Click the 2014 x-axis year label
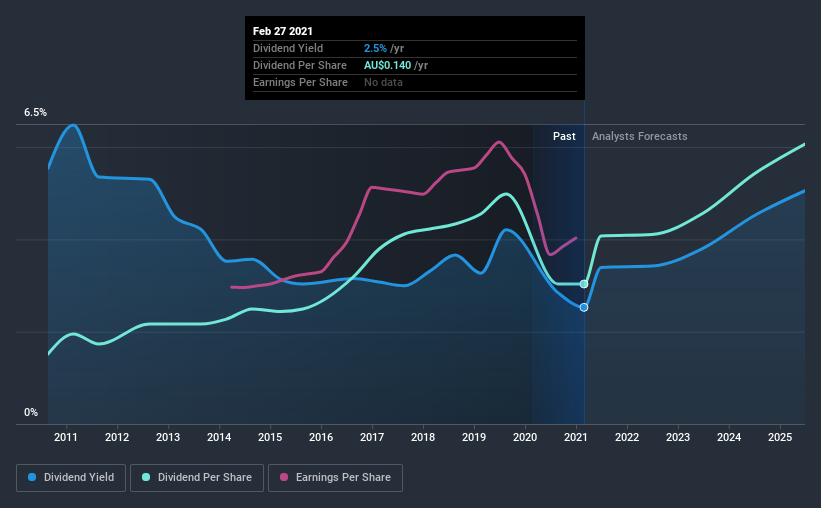 click(219, 437)
